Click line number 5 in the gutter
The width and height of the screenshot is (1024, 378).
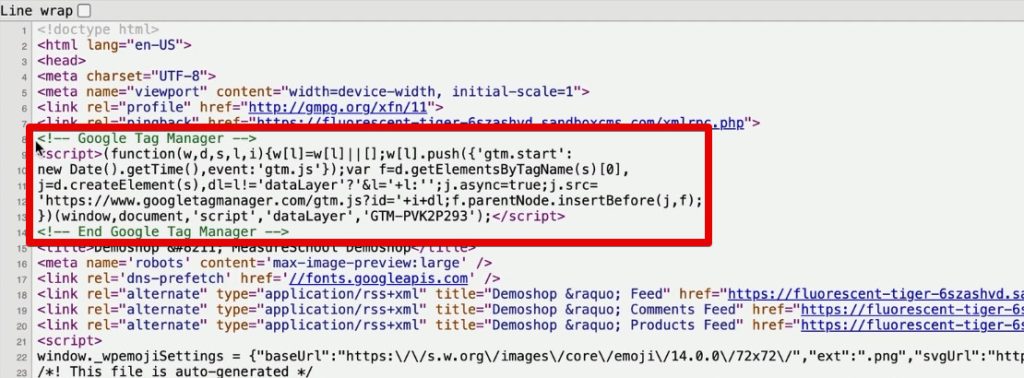24,92
